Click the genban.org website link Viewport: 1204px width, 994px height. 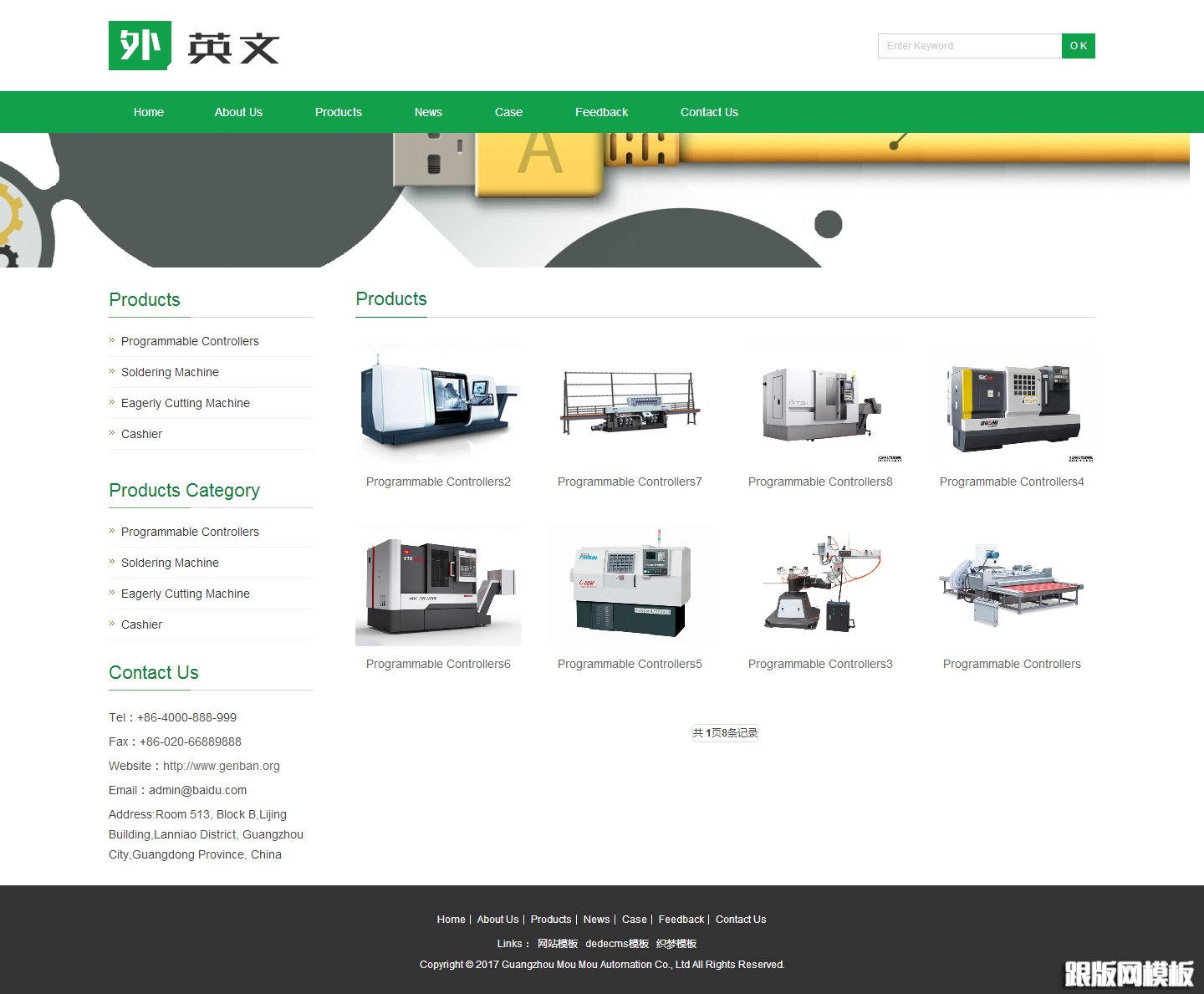(222, 766)
